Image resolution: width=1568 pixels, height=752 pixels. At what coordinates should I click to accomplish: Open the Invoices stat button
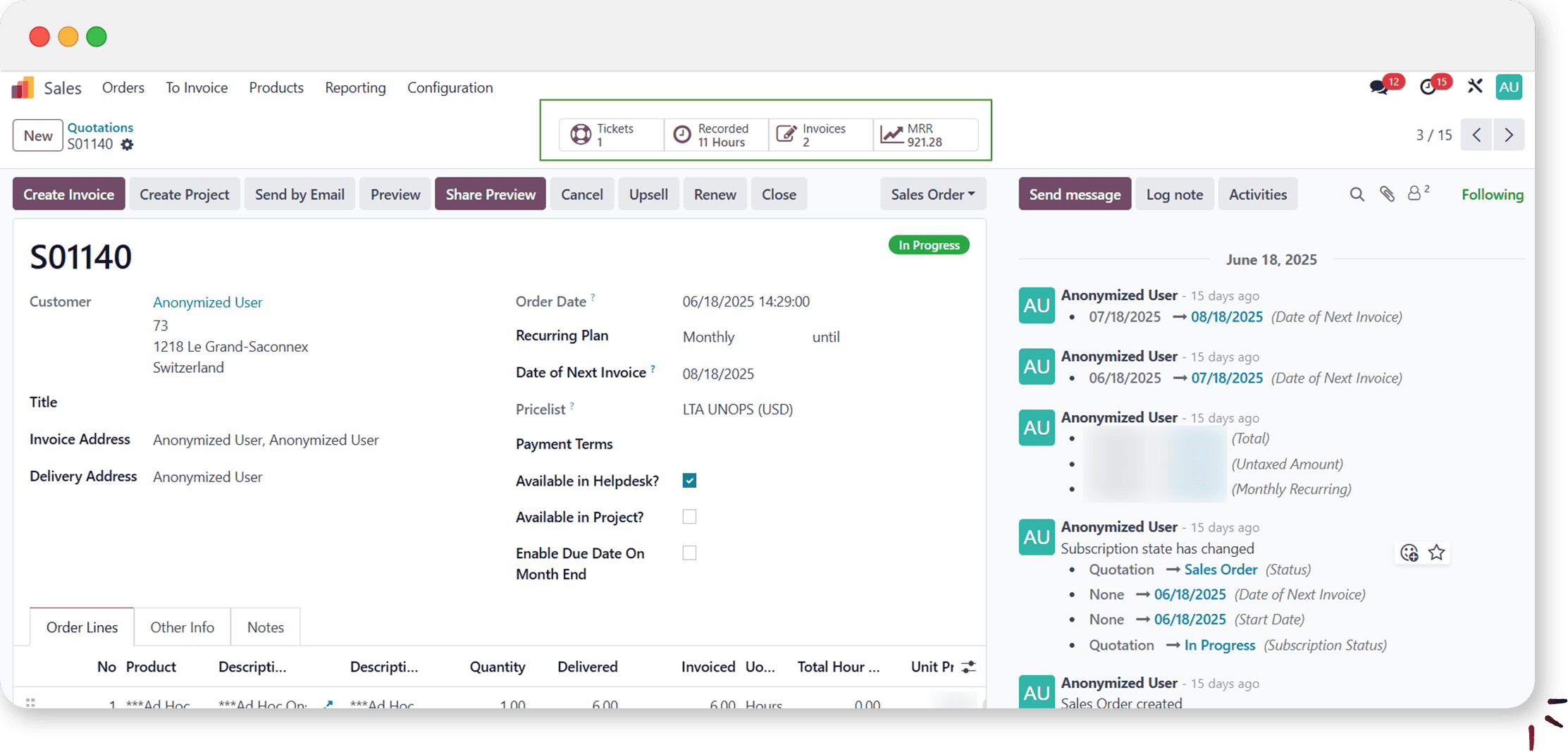pyautogui.click(x=820, y=135)
